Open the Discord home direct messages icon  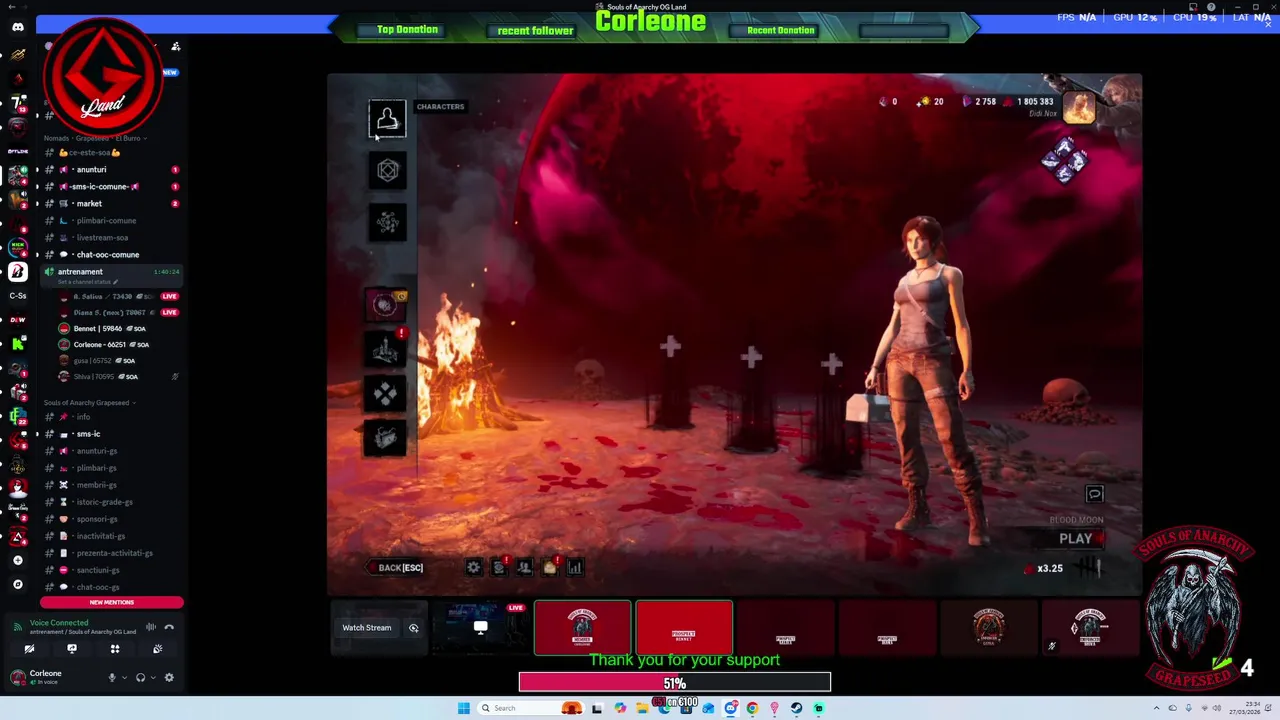point(18,27)
